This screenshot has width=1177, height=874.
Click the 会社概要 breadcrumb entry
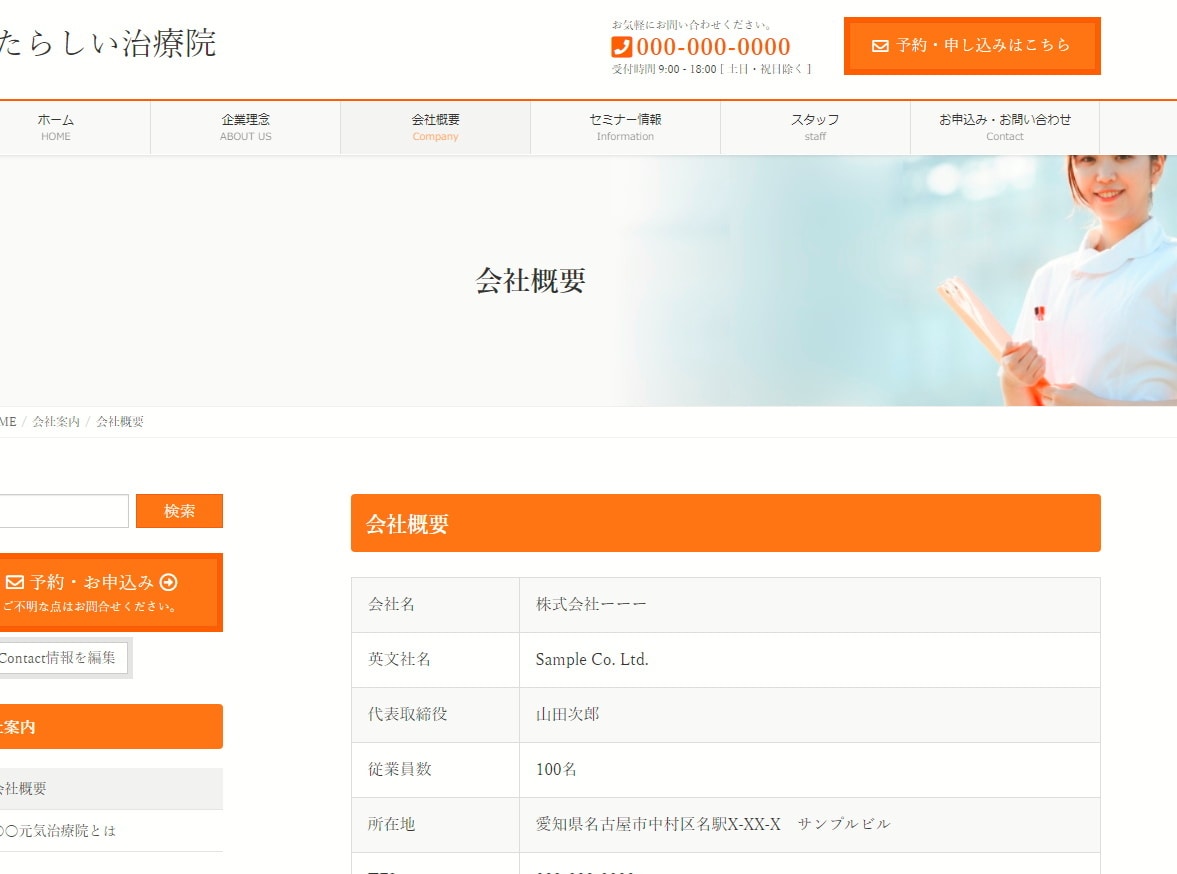pyautogui.click(x=120, y=422)
